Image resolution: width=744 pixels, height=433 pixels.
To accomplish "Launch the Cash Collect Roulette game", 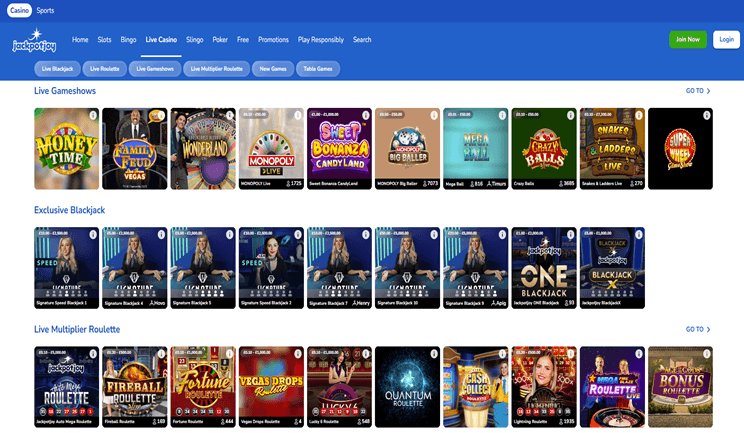I will click(475, 387).
